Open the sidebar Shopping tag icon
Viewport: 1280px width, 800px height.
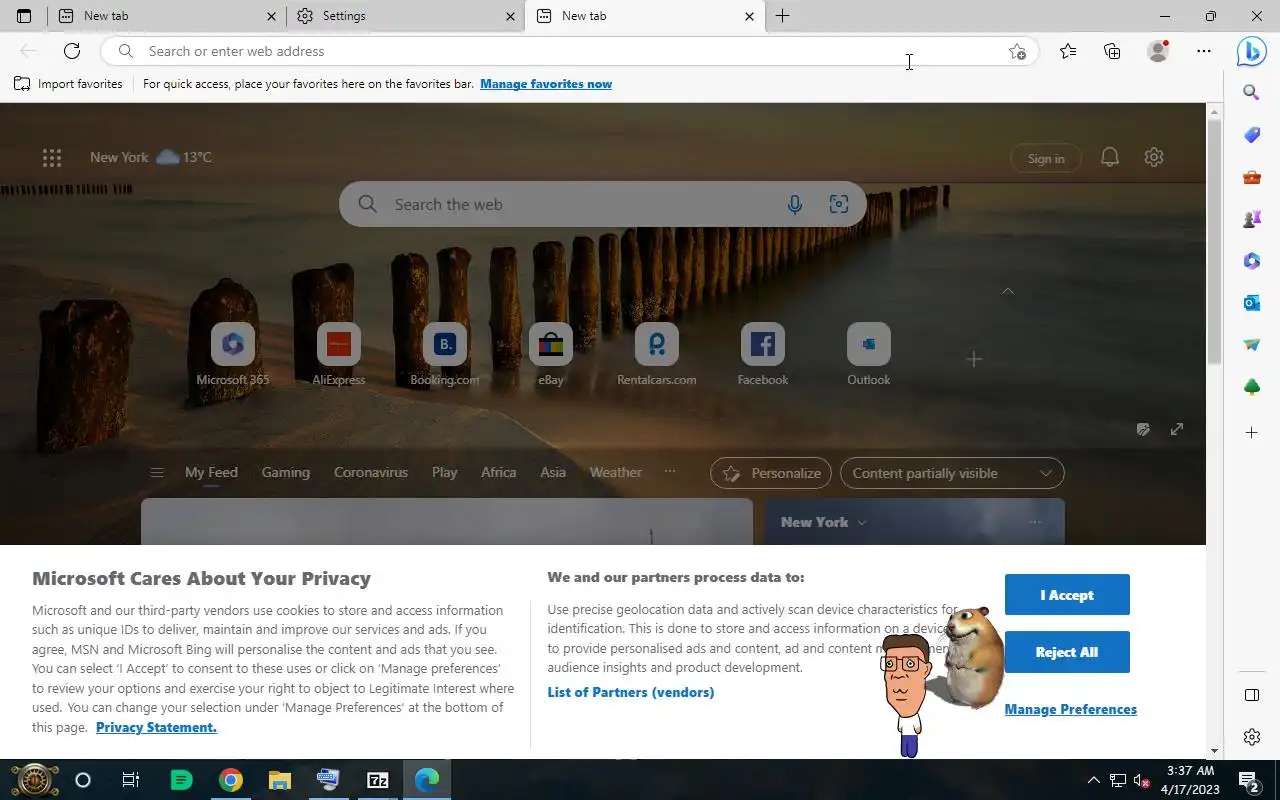click(1251, 135)
